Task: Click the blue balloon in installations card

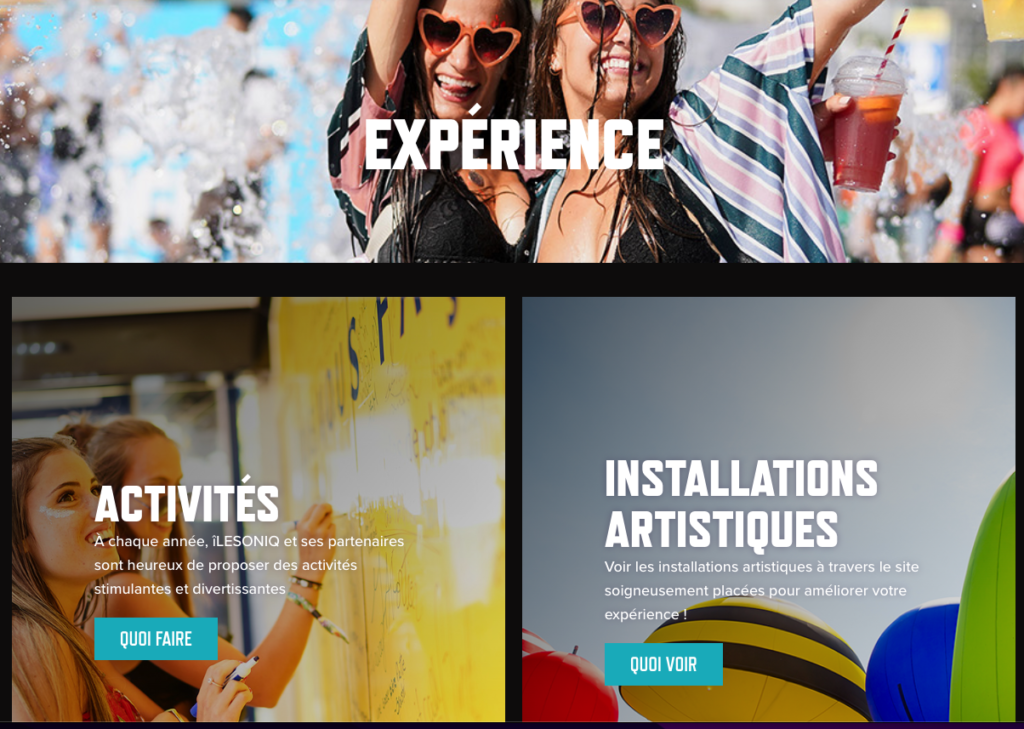Action: [912, 661]
